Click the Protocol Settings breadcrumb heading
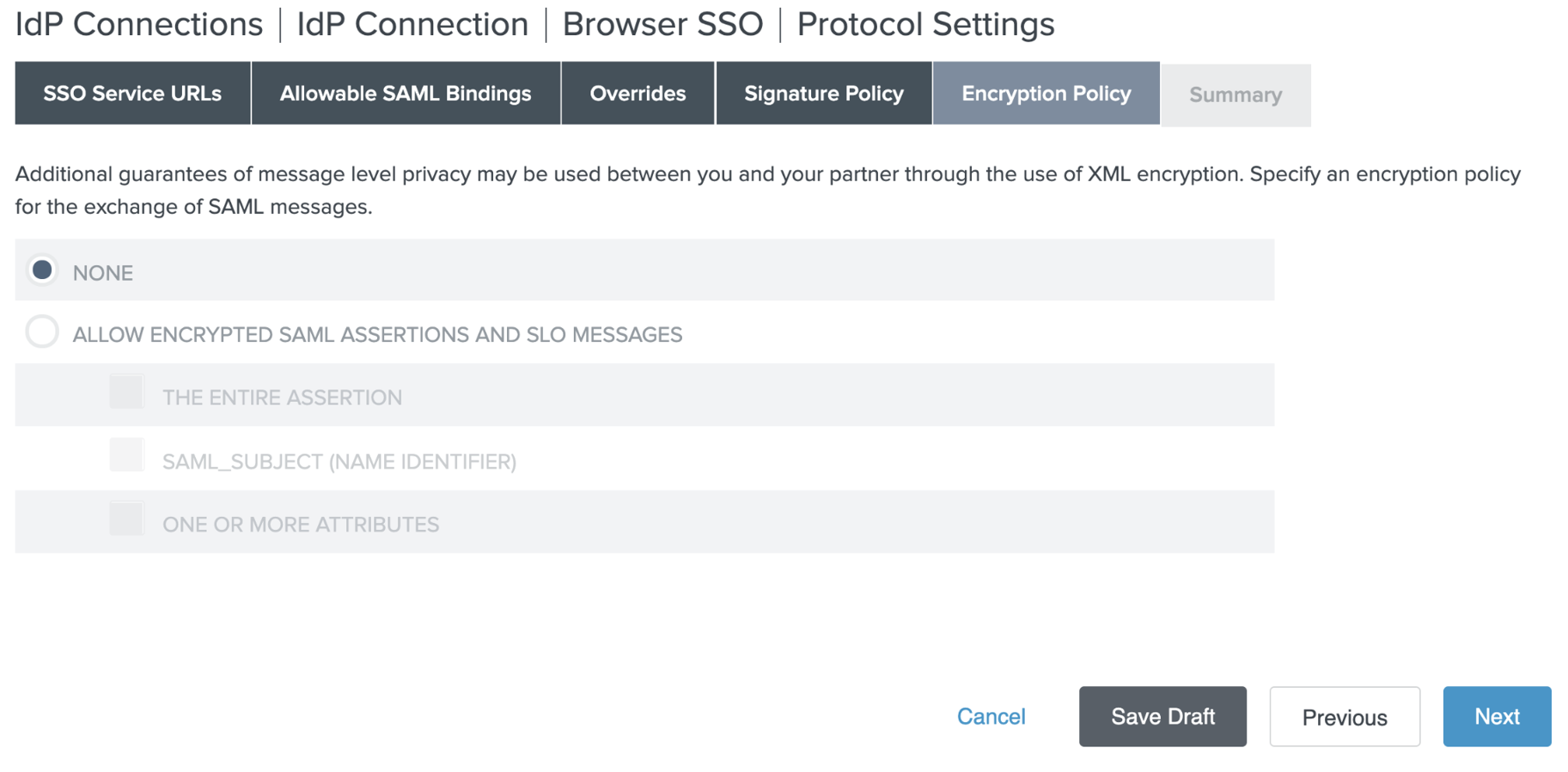 coord(925,24)
